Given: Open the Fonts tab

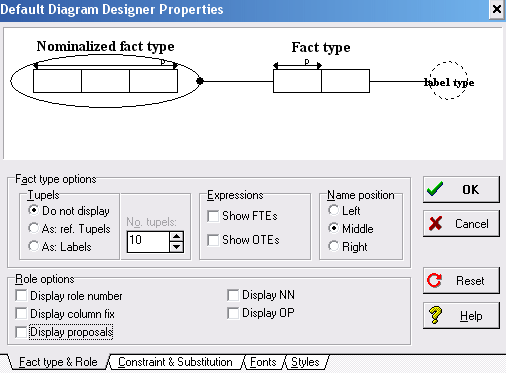Looking at the screenshot, I should pyautogui.click(x=263, y=362).
